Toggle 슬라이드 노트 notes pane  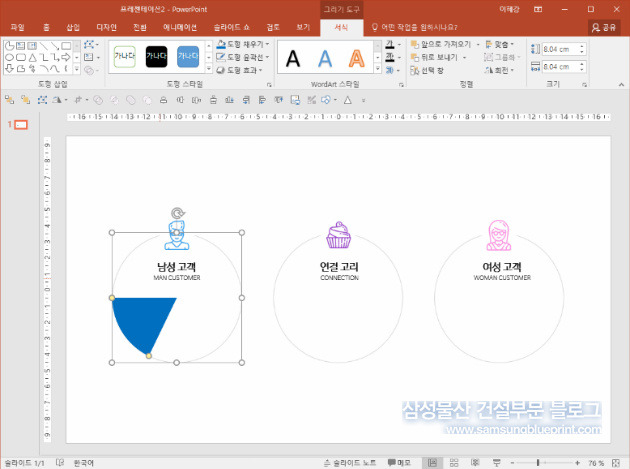coord(350,463)
